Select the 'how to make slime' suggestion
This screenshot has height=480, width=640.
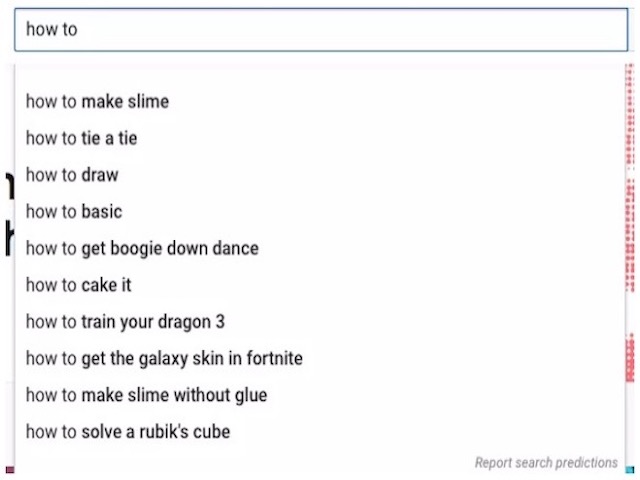[97, 101]
